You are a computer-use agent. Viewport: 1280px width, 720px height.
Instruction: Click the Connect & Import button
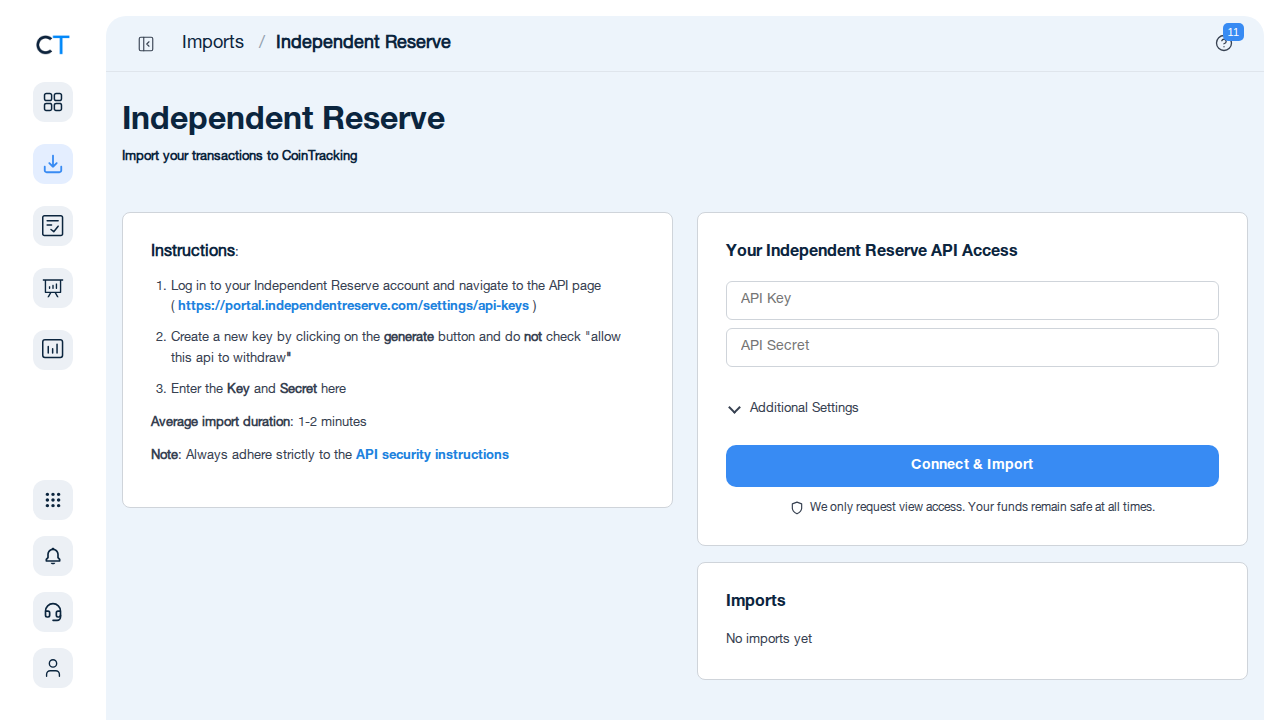point(972,466)
